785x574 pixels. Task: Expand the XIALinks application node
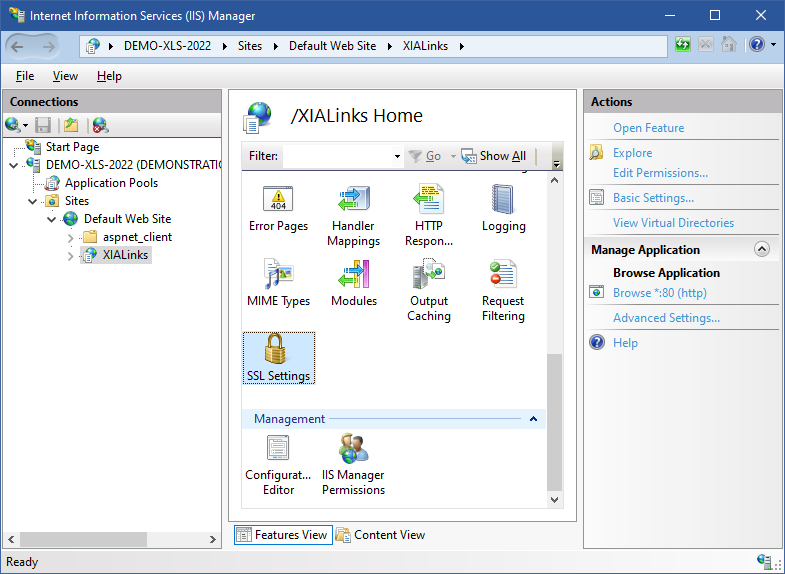coord(71,256)
